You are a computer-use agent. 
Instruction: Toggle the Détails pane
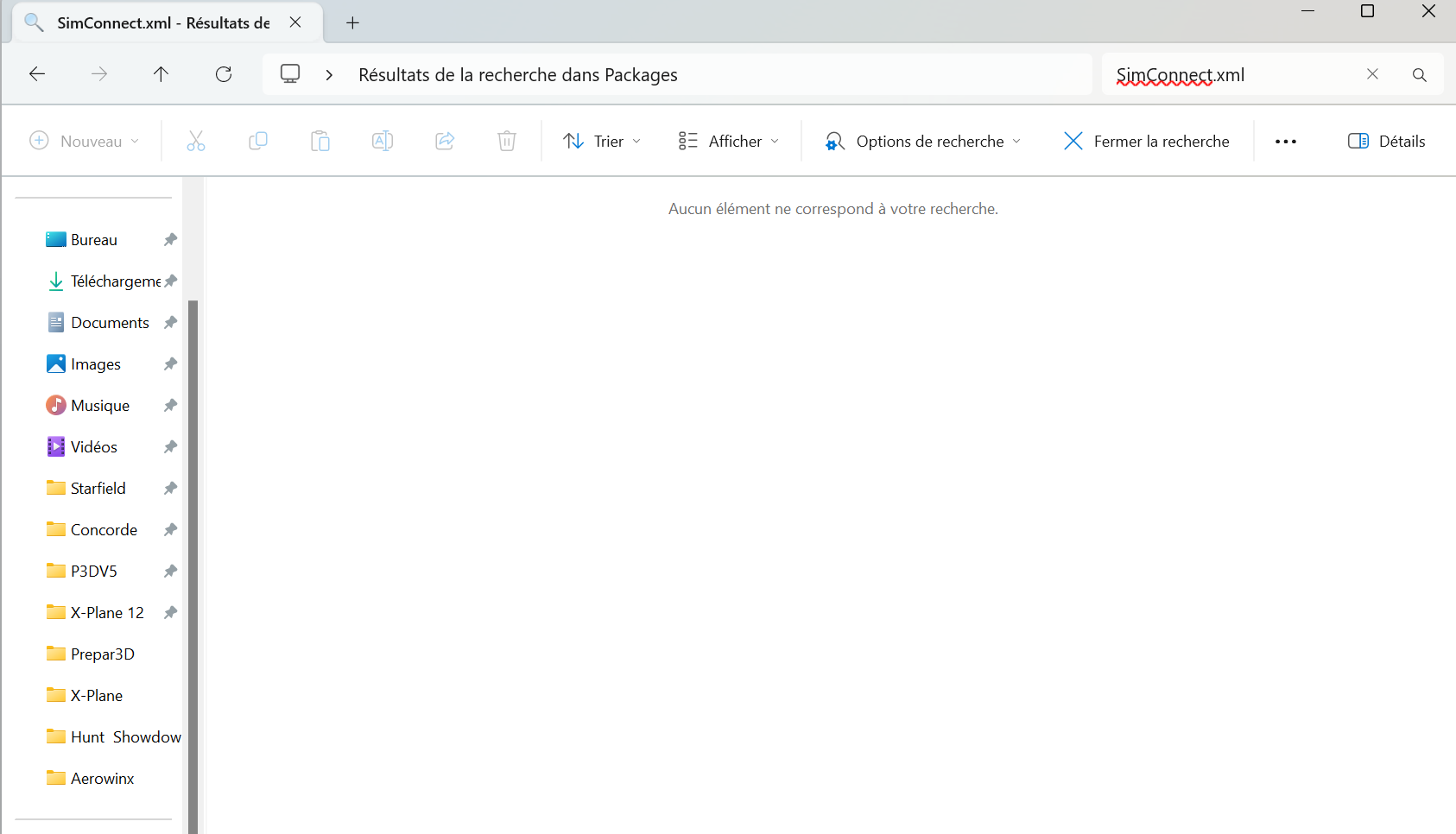pos(1386,141)
